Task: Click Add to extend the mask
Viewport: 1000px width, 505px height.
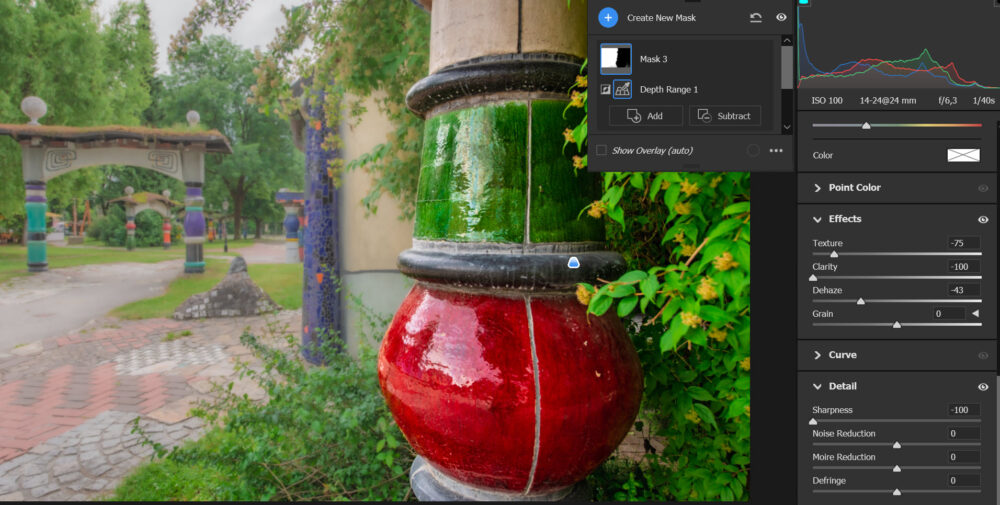Action: coord(645,116)
